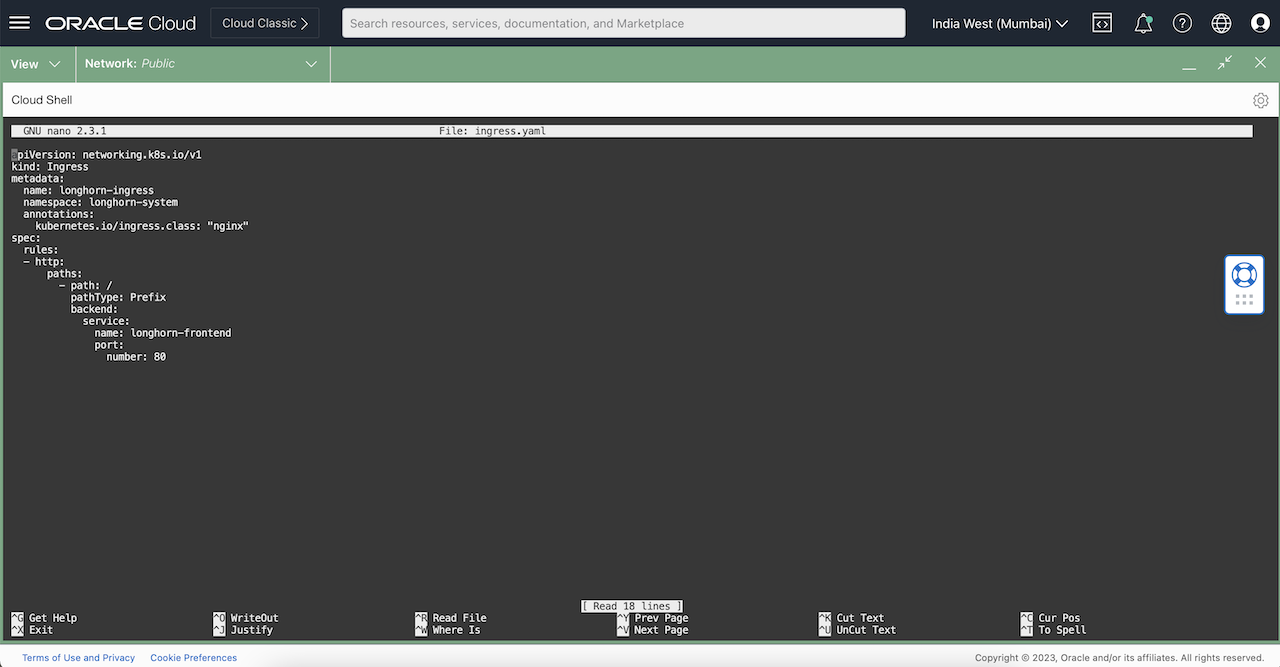Click the Next Page shortcut label
Image resolution: width=1280 pixels, height=667 pixels.
662,630
